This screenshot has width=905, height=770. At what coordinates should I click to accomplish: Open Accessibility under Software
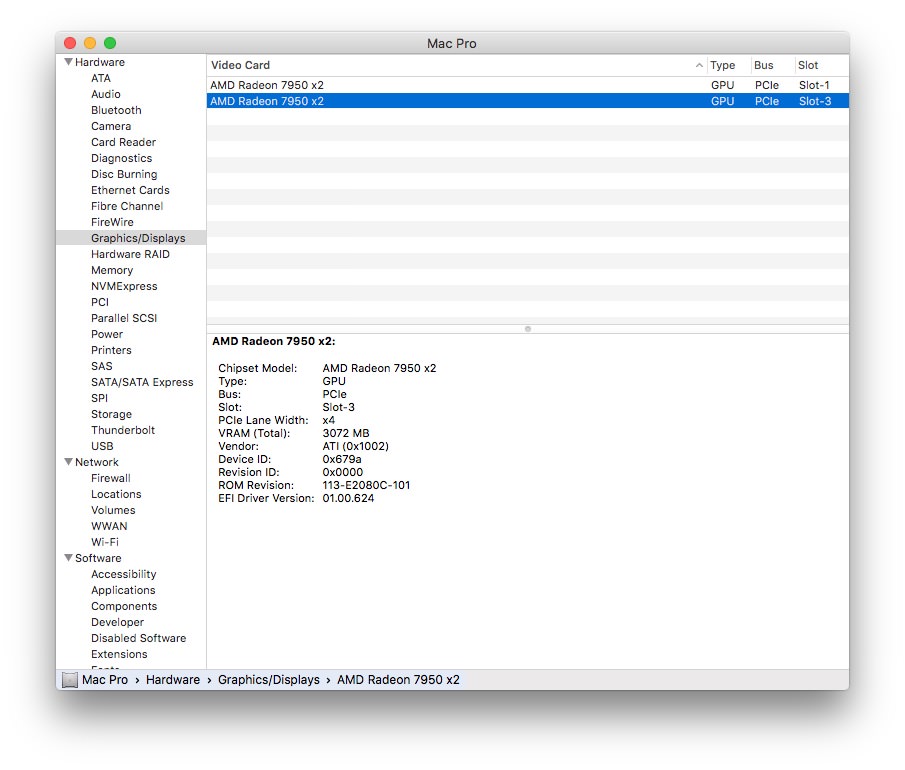click(124, 574)
